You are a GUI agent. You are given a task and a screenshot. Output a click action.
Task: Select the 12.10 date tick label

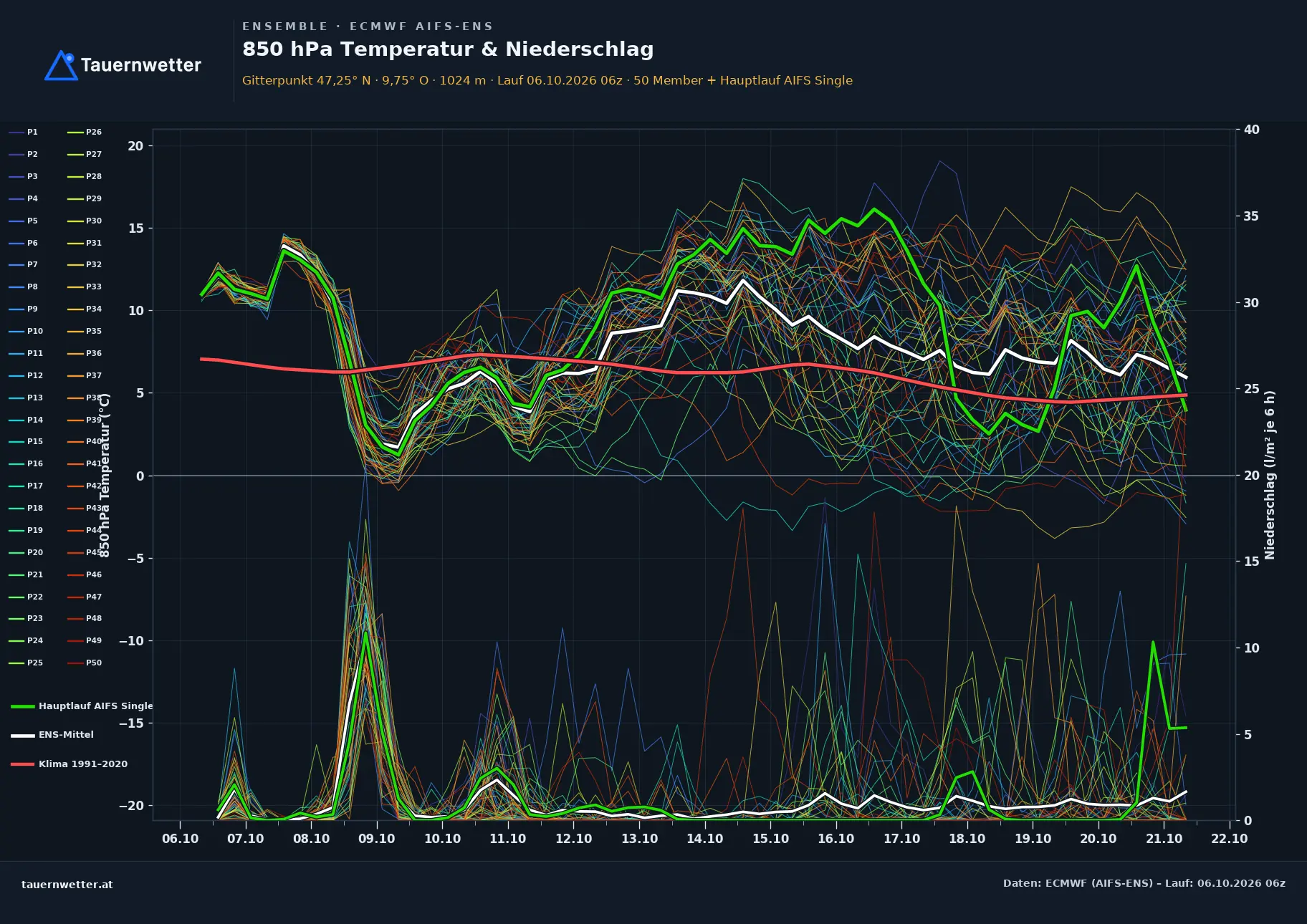point(574,839)
